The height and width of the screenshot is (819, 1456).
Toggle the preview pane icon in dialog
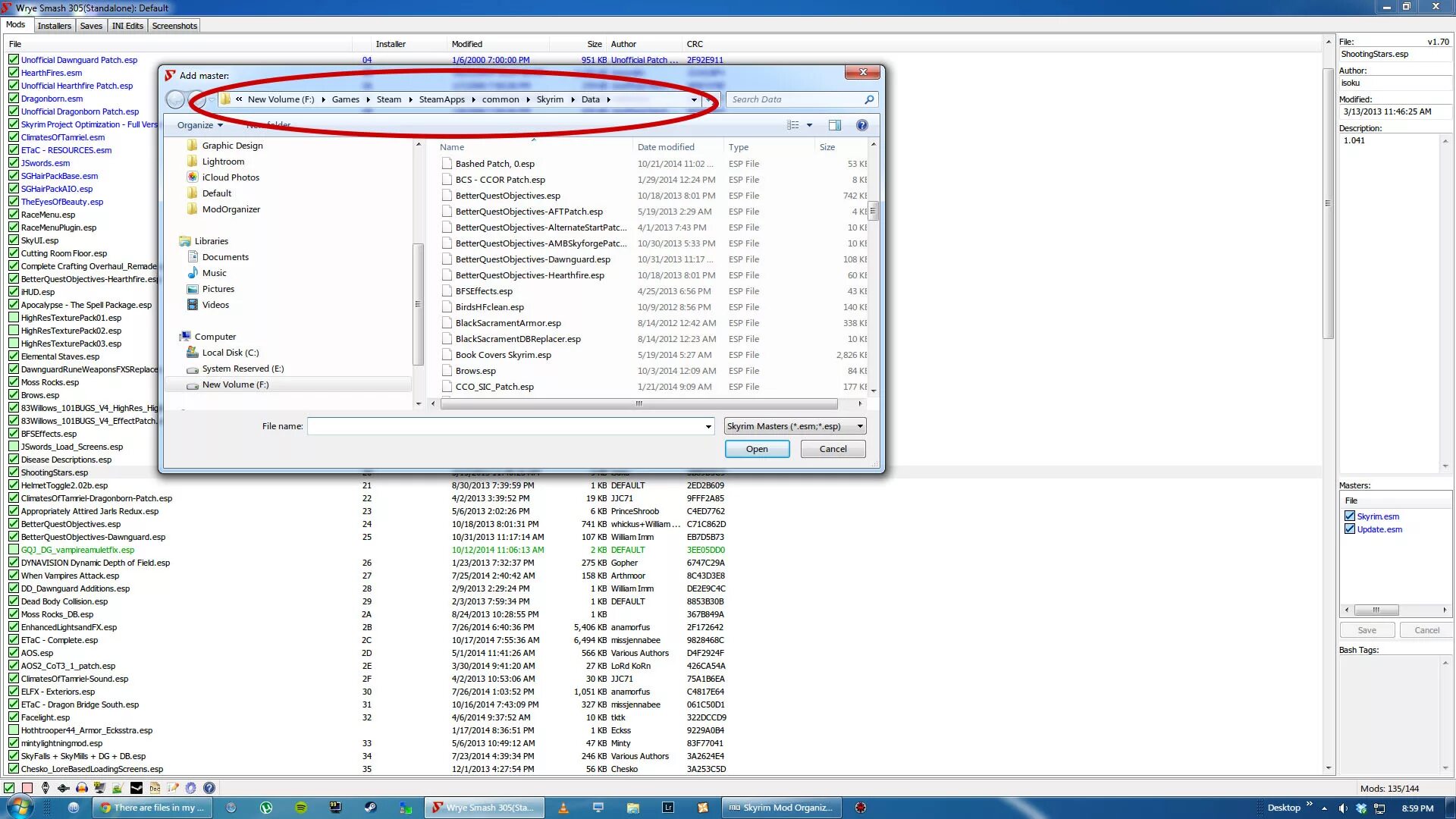coord(834,125)
